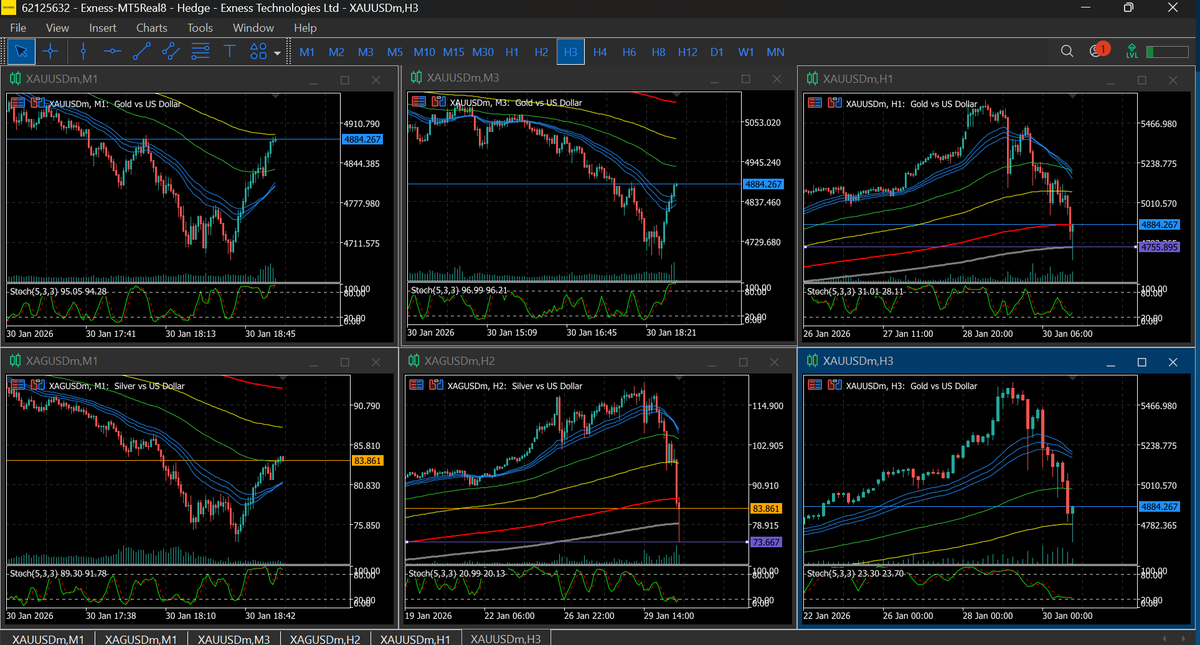Toggle the active H3 timeframe button
Screen dimensions: 1200x645
coord(571,52)
